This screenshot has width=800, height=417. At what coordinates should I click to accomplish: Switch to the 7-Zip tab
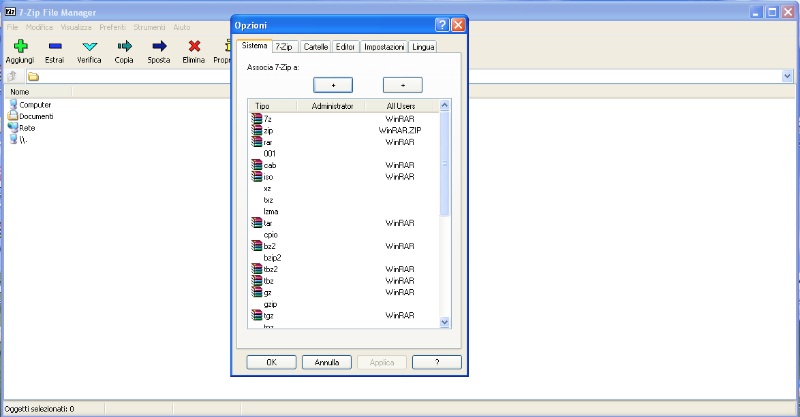[x=284, y=47]
